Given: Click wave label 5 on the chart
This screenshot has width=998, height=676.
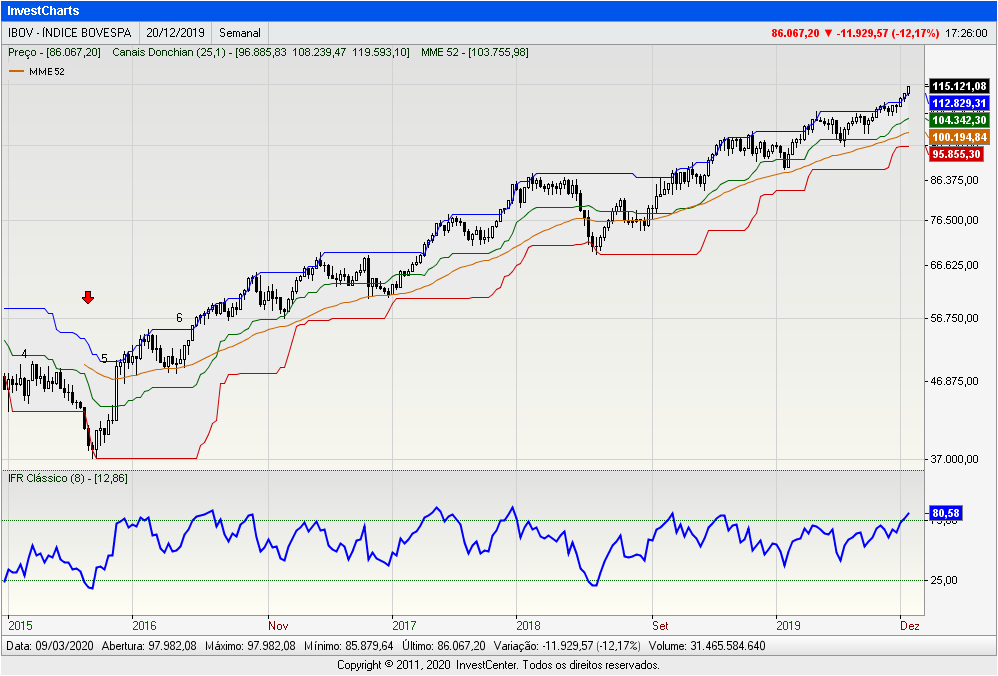Looking at the screenshot, I should [104, 358].
